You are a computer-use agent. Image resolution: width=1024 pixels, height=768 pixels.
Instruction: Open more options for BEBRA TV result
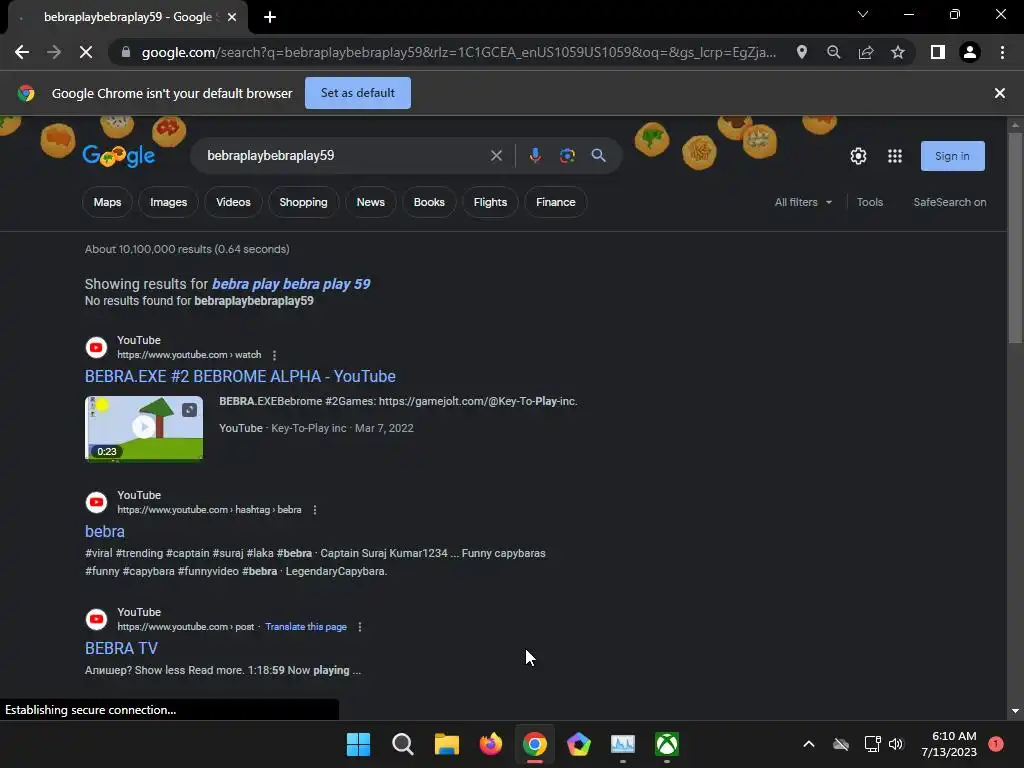[x=359, y=627]
